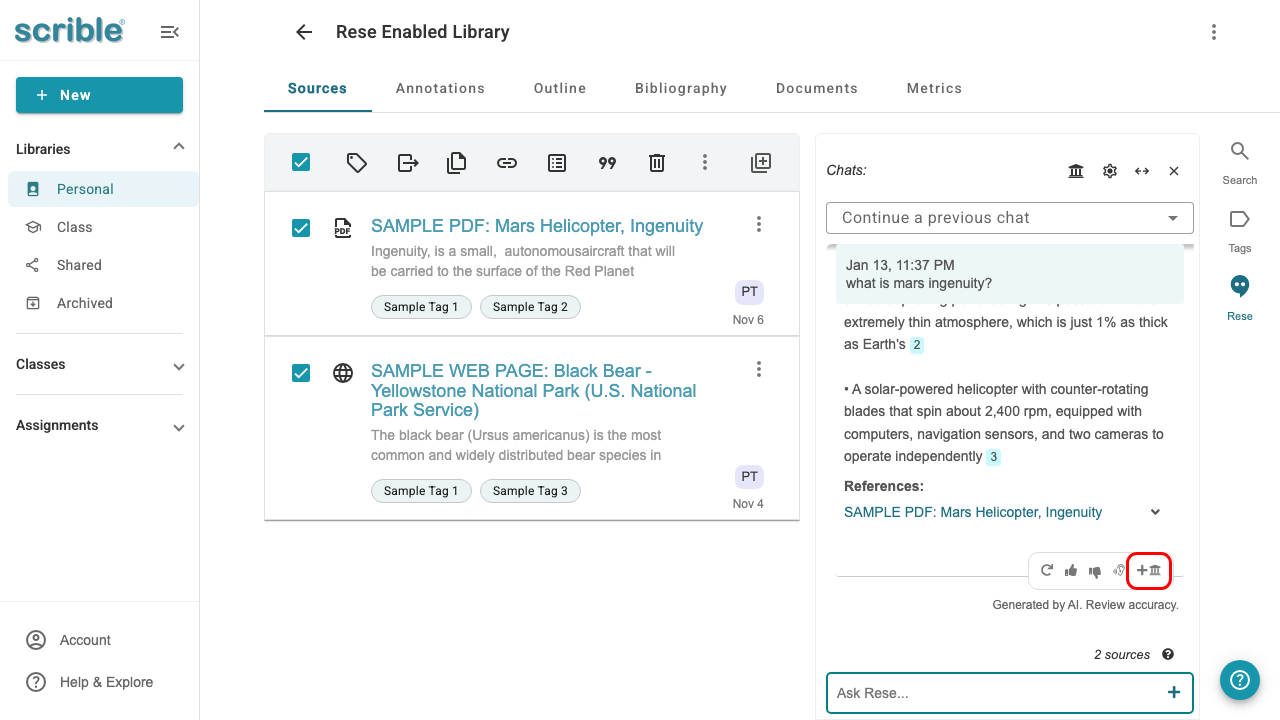The image size is (1280, 720).
Task: Add the chat answer to library
Action: coord(1148,570)
